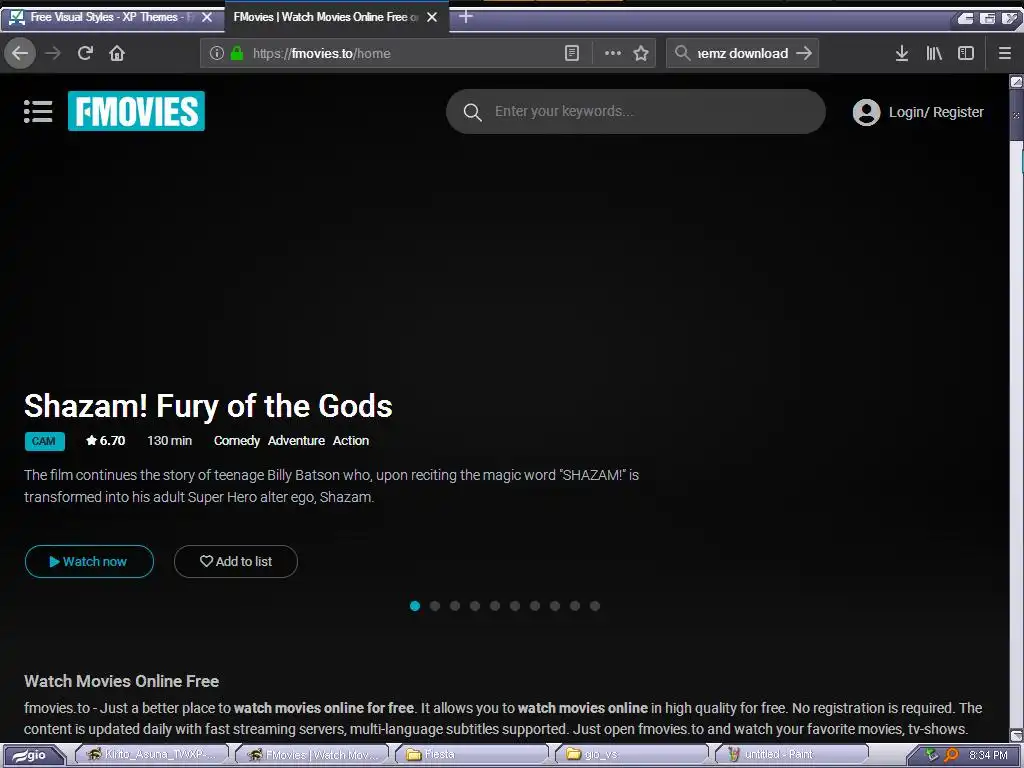Click the site search magnifier icon
This screenshot has height=768, width=1024.
[472, 112]
